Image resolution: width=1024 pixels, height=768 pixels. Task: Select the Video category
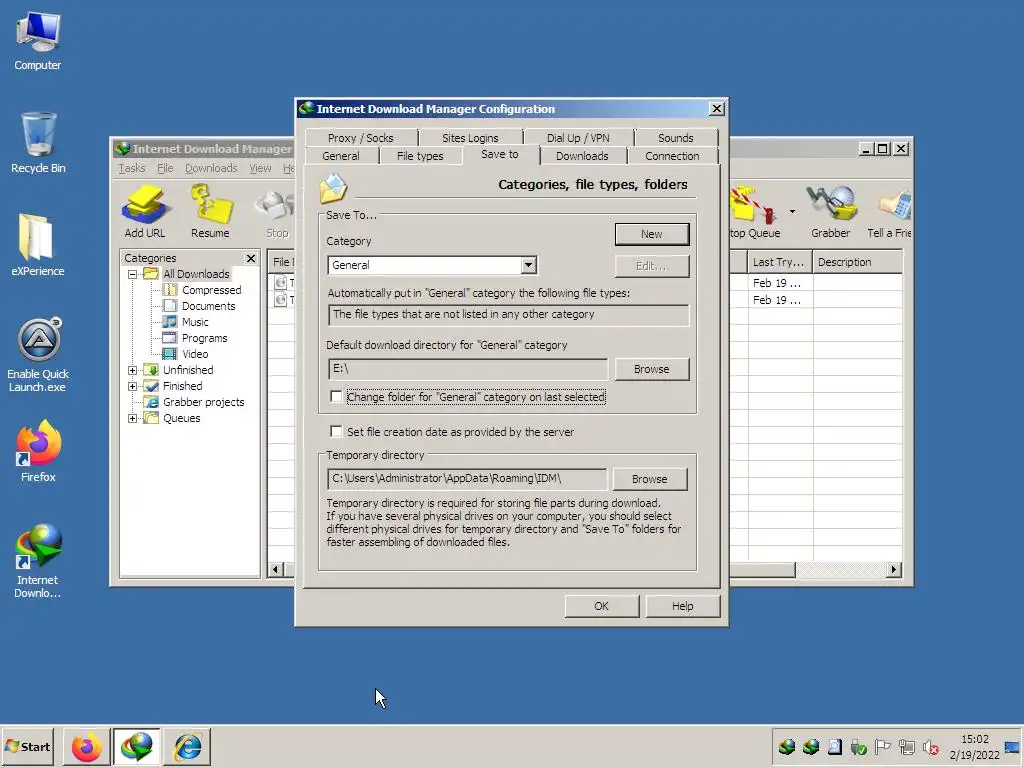[195, 354]
